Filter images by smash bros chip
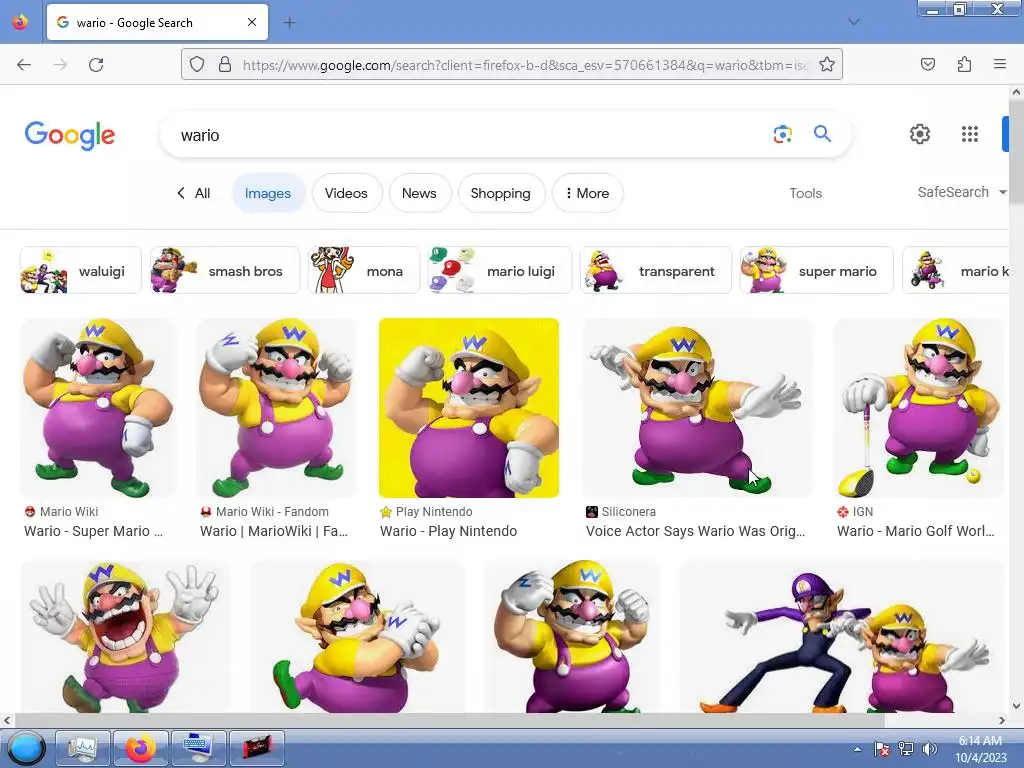The width and height of the screenshot is (1024, 768). (225, 270)
